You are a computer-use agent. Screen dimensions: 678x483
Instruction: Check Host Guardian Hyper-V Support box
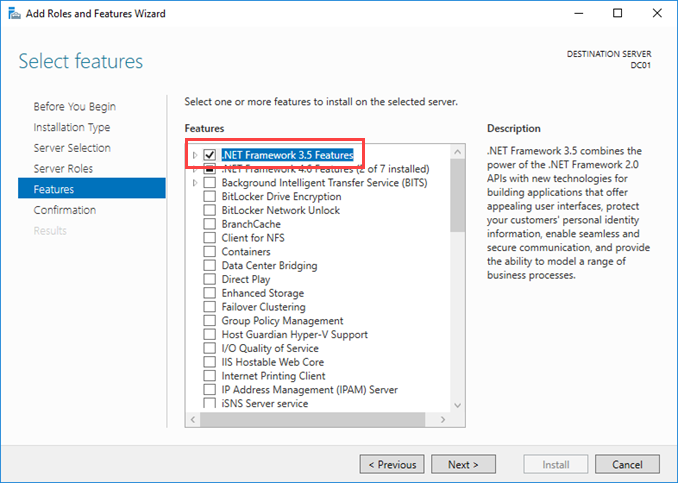pos(210,335)
